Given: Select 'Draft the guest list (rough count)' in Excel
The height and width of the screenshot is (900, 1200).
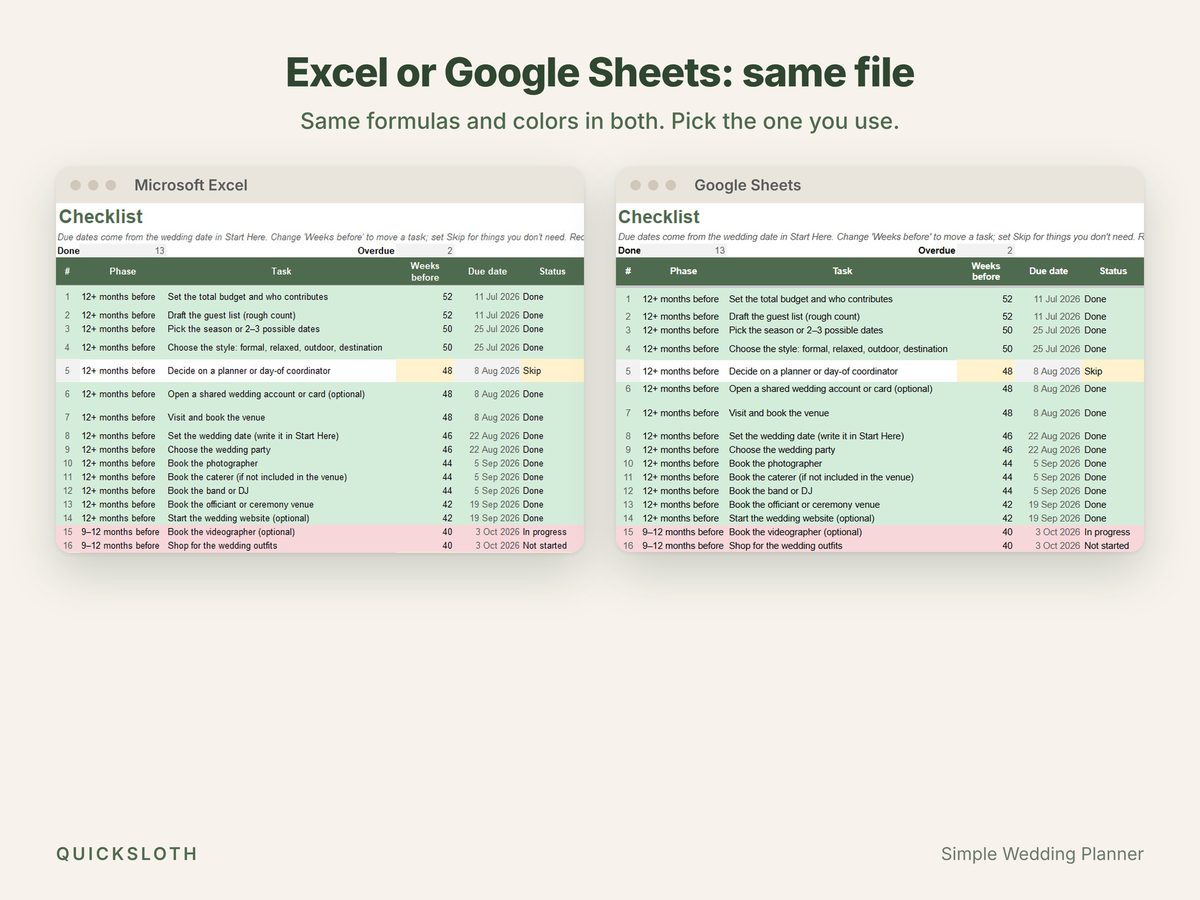Looking at the screenshot, I should click(x=231, y=315).
